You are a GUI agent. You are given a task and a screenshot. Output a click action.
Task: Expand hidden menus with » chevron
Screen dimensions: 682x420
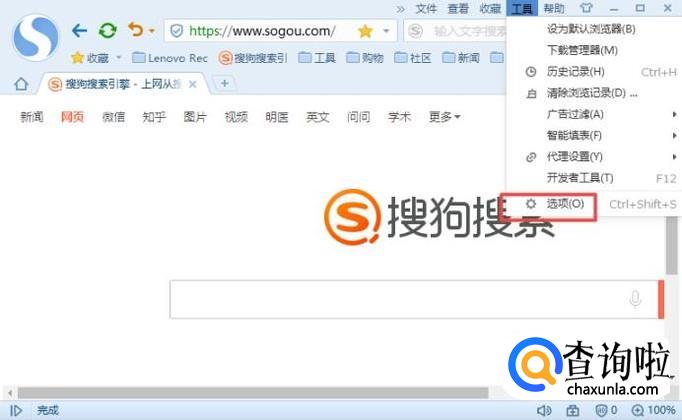[401, 9]
